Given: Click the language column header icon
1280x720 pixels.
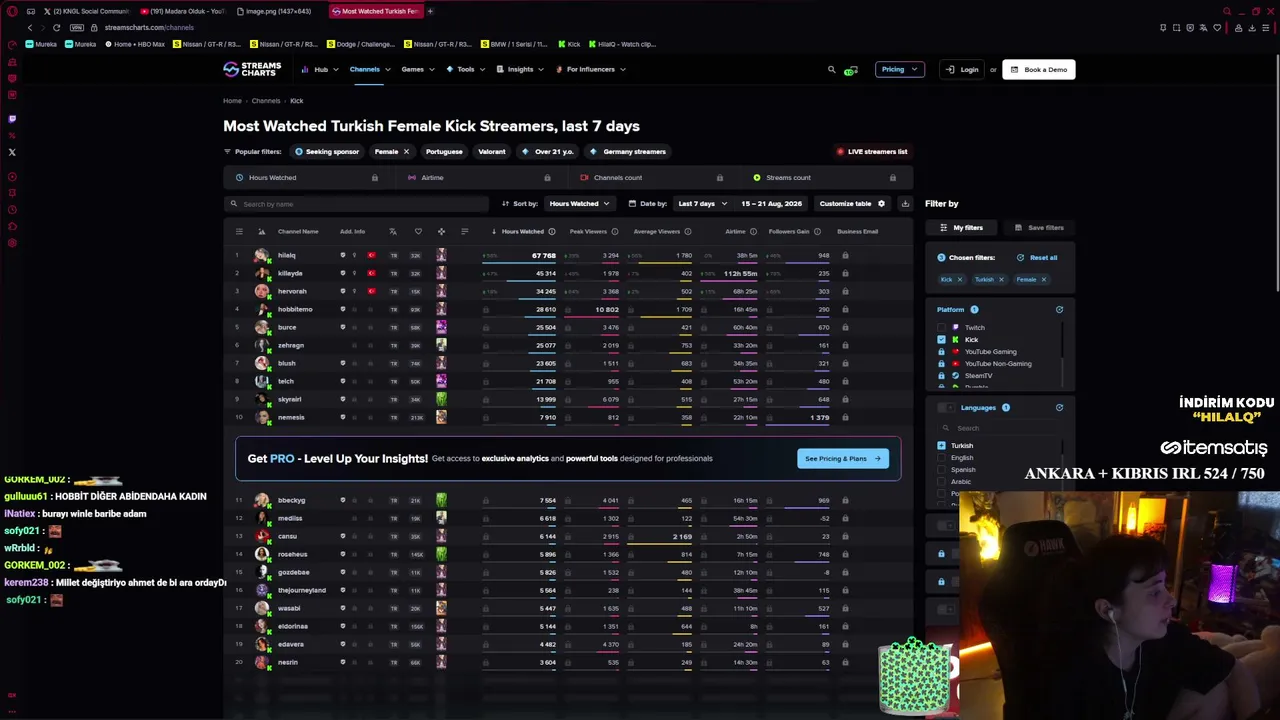Looking at the screenshot, I should point(393,232).
